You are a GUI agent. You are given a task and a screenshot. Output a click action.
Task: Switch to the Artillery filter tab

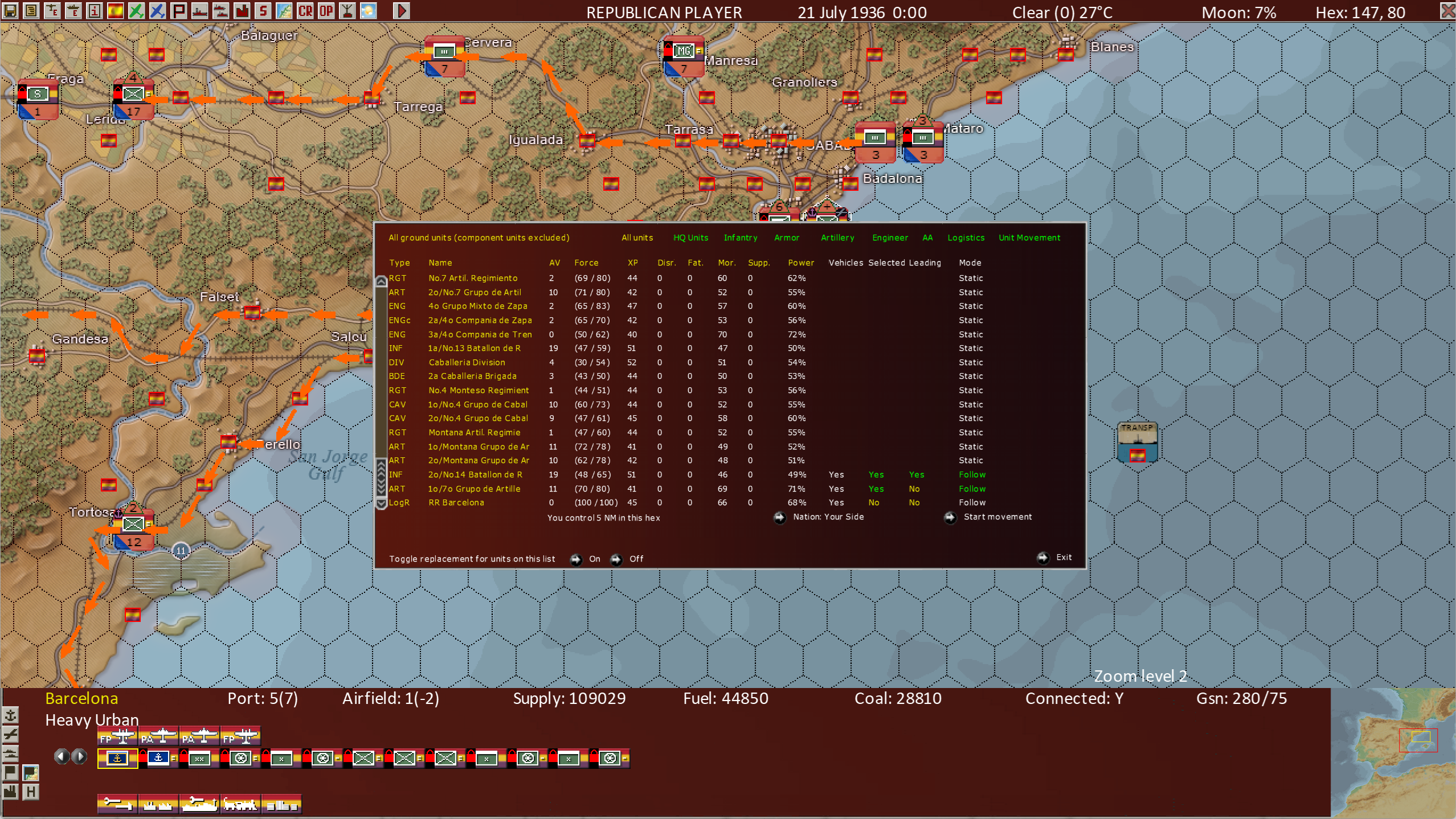pos(837,237)
